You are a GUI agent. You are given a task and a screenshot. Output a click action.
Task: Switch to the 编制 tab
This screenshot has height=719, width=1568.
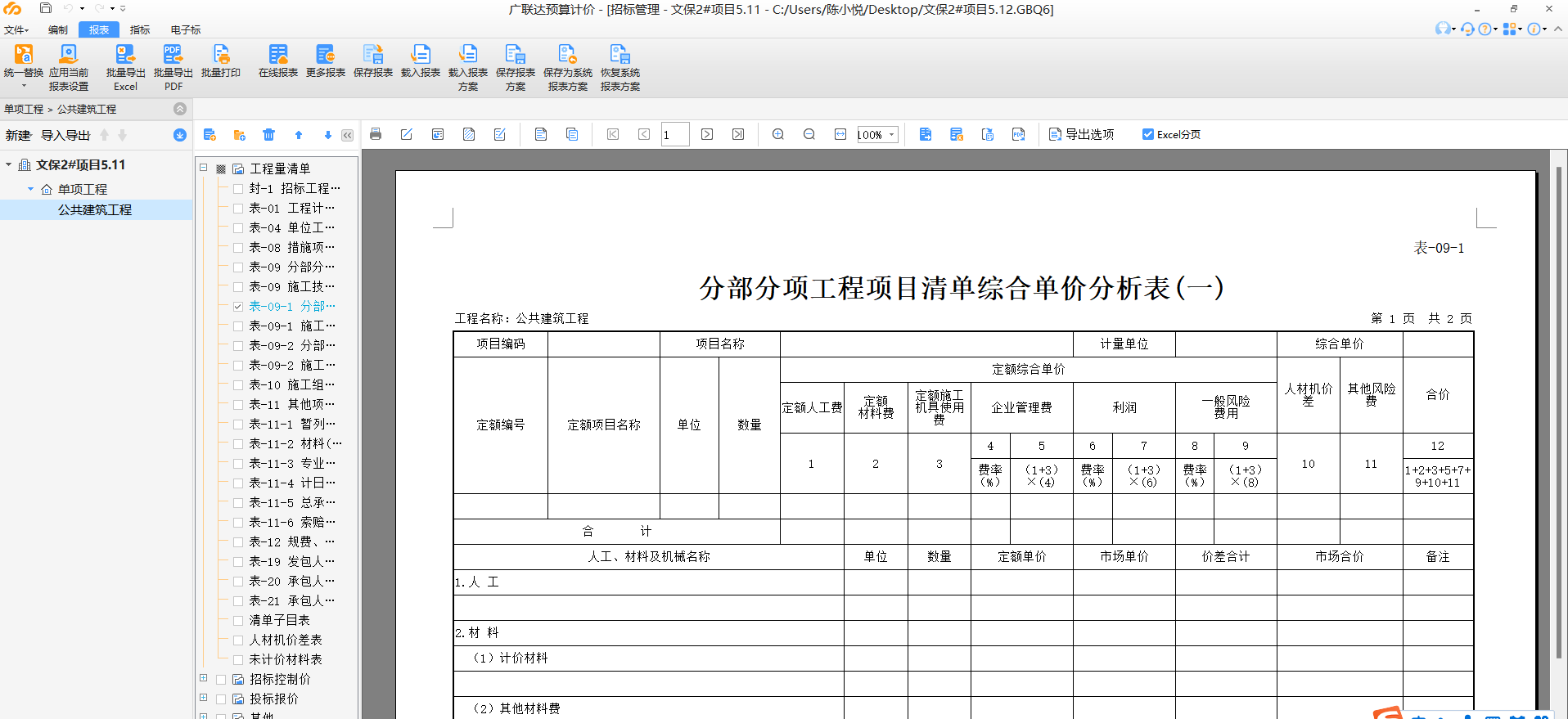tap(58, 29)
